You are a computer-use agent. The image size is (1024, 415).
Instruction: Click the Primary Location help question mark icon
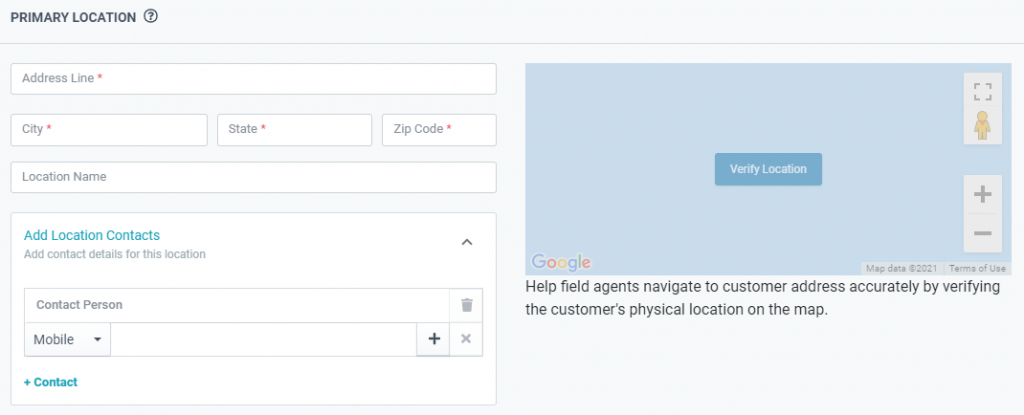(151, 17)
